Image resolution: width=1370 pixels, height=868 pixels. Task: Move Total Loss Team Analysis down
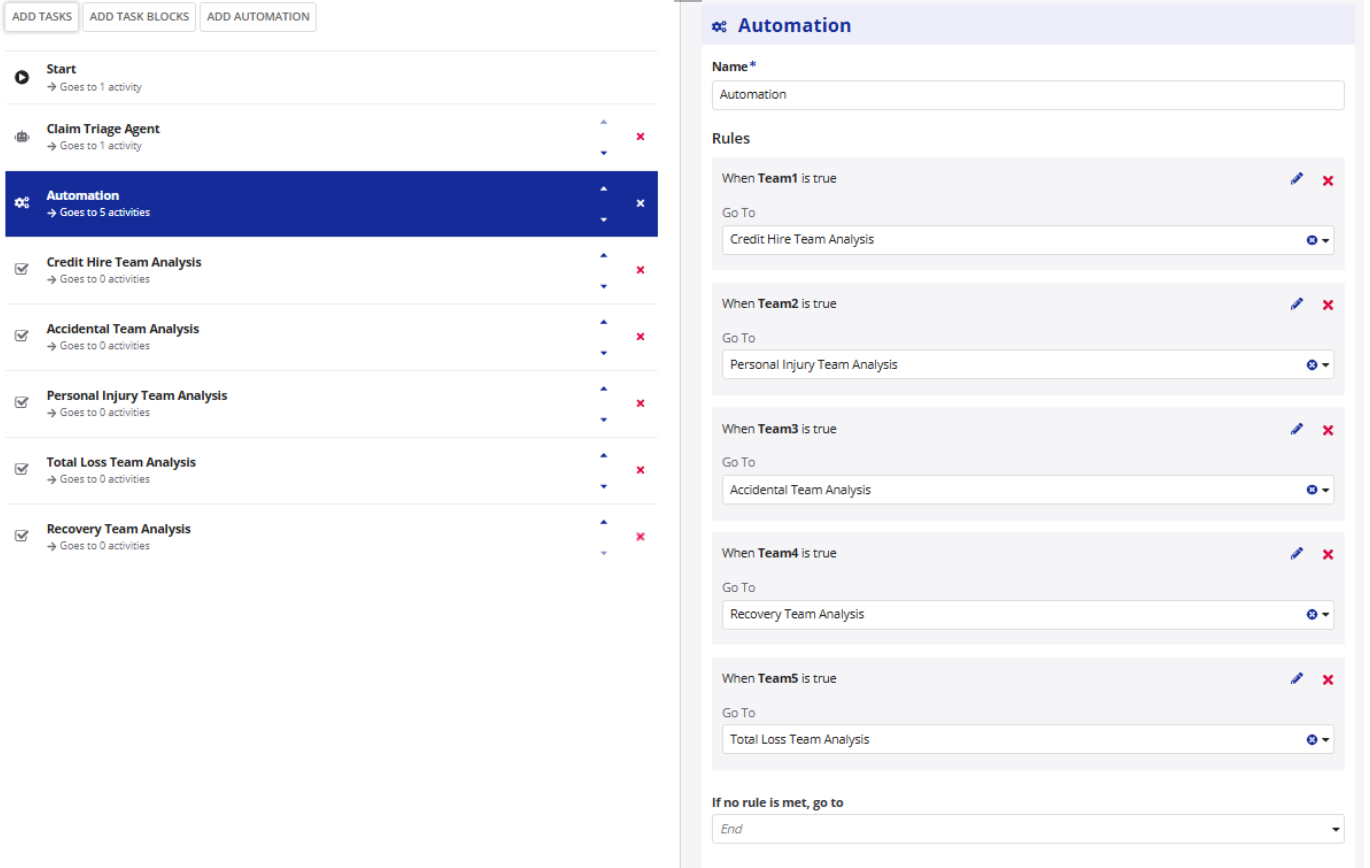pos(603,486)
